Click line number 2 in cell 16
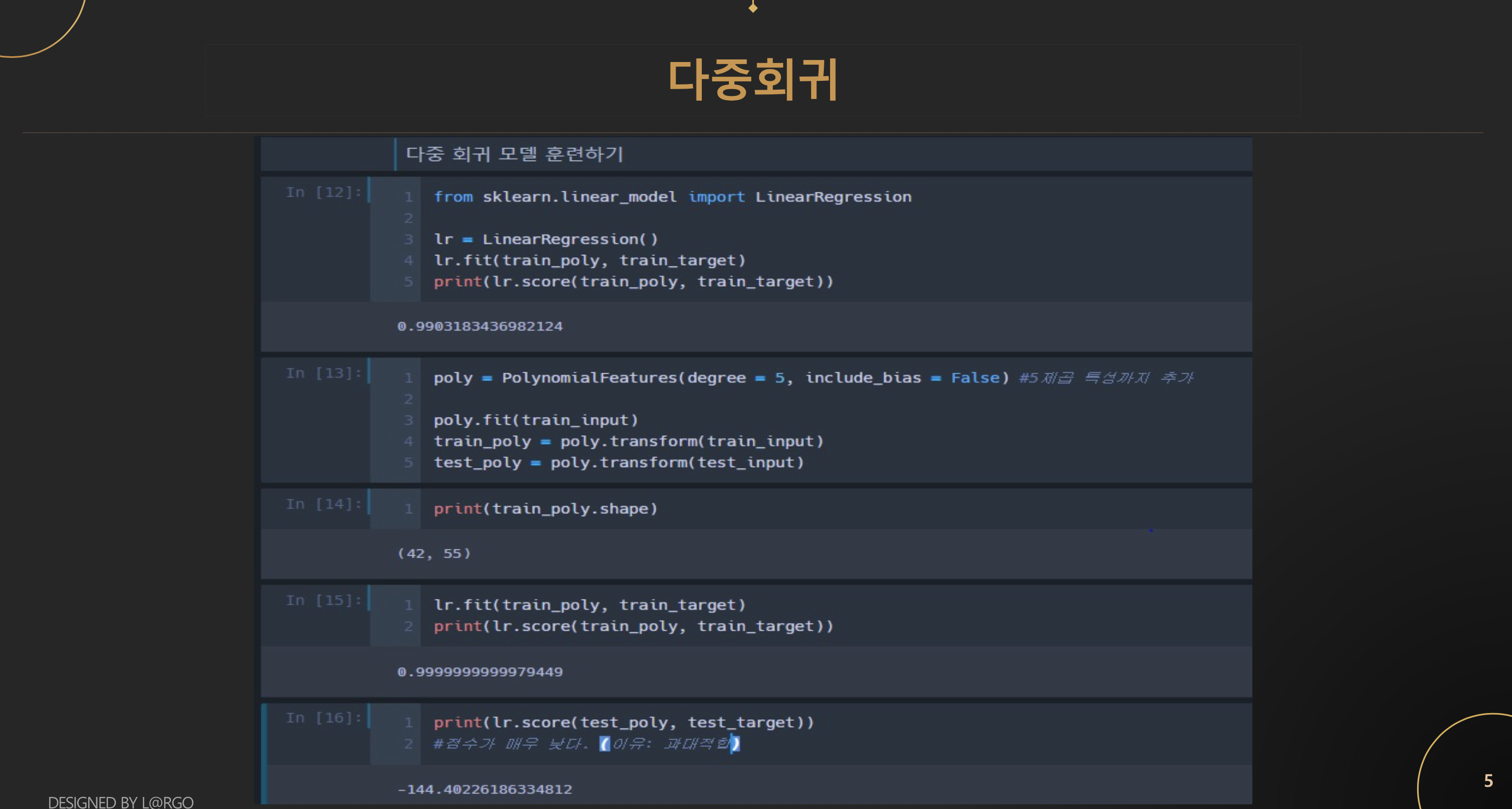Image resolution: width=1512 pixels, height=809 pixels. [x=409, y=743]
